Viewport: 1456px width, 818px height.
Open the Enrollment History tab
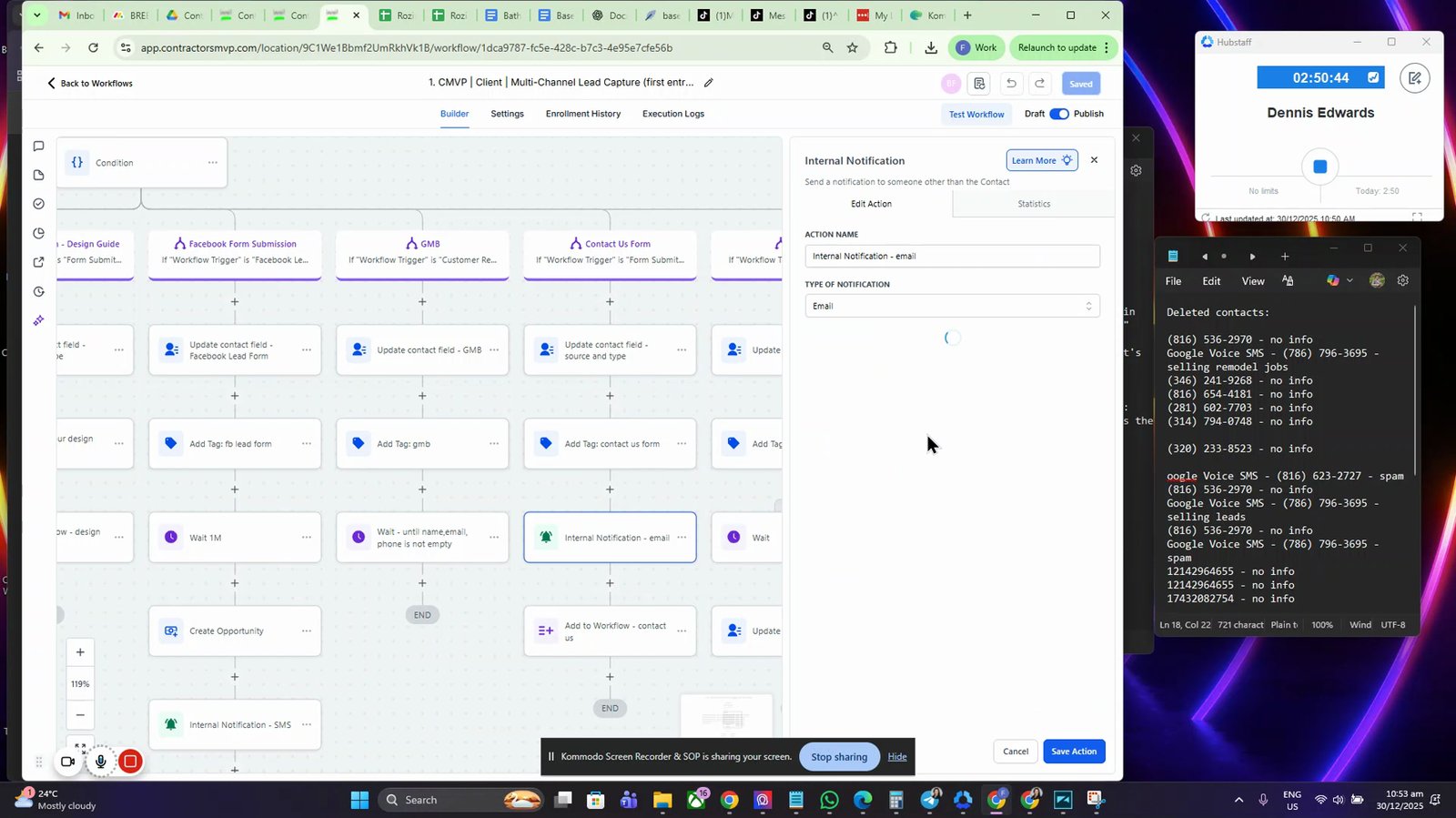[583, 114]
